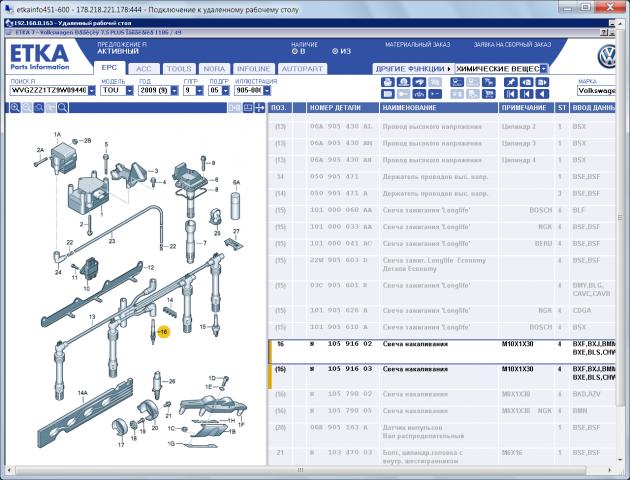Click the pushpin icon in the toolbar
Screen dimensions: 630x480
click(511, 82)
